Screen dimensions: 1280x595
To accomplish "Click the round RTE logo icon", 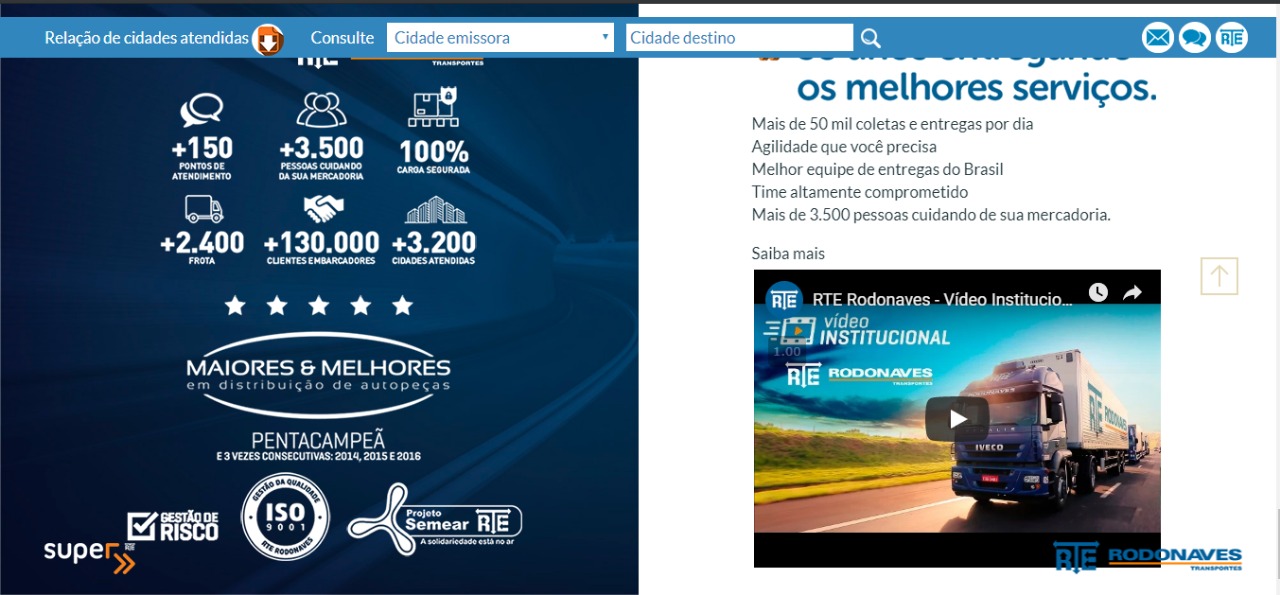I will coord(1231,38).
